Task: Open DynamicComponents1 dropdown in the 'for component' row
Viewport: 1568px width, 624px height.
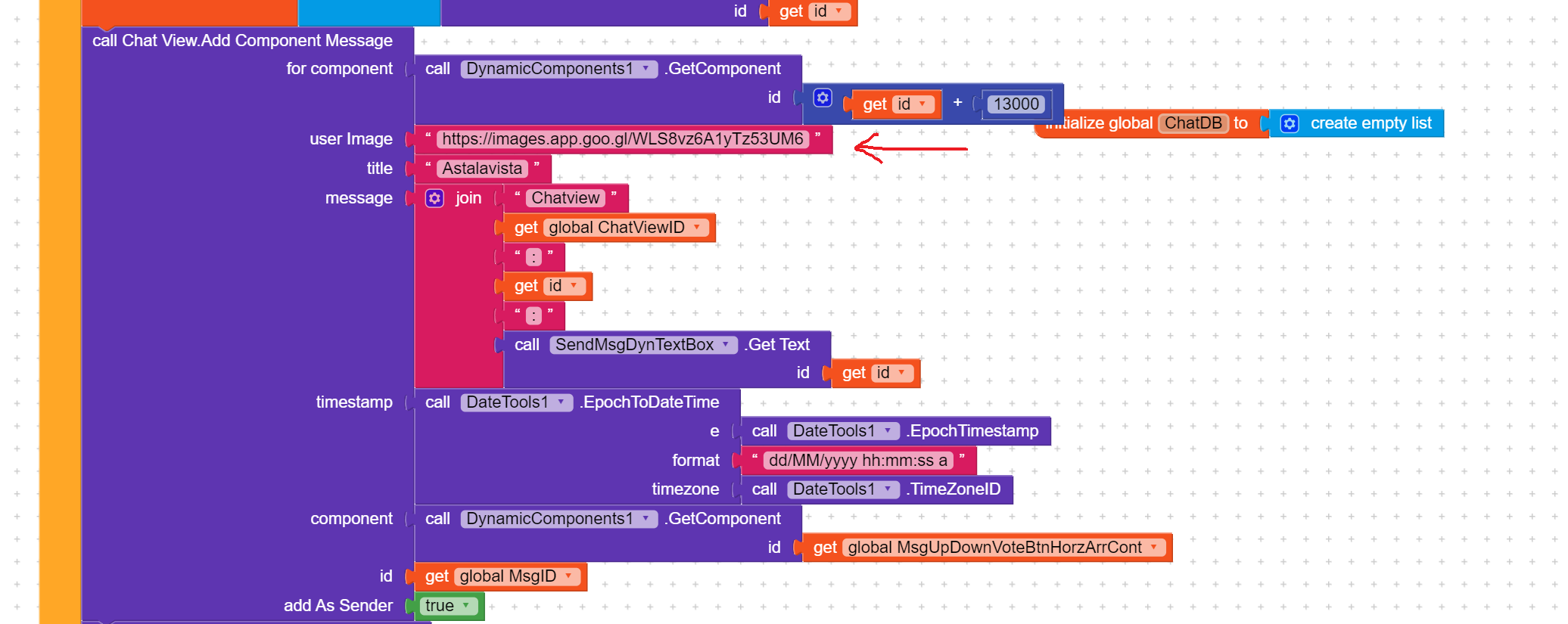Action: click(x=558, y=69)
